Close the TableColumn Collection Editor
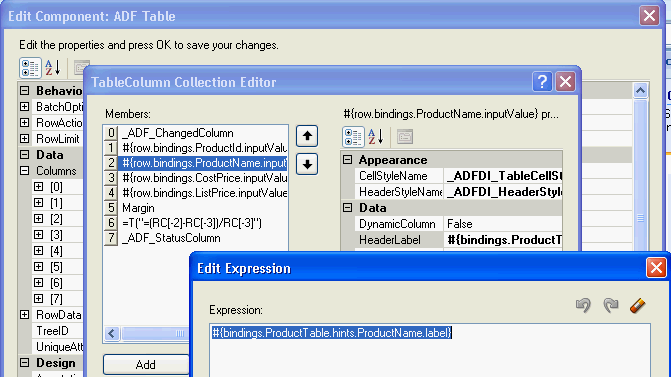The height and width of the screenshot is (377, 671). (565, 81)
